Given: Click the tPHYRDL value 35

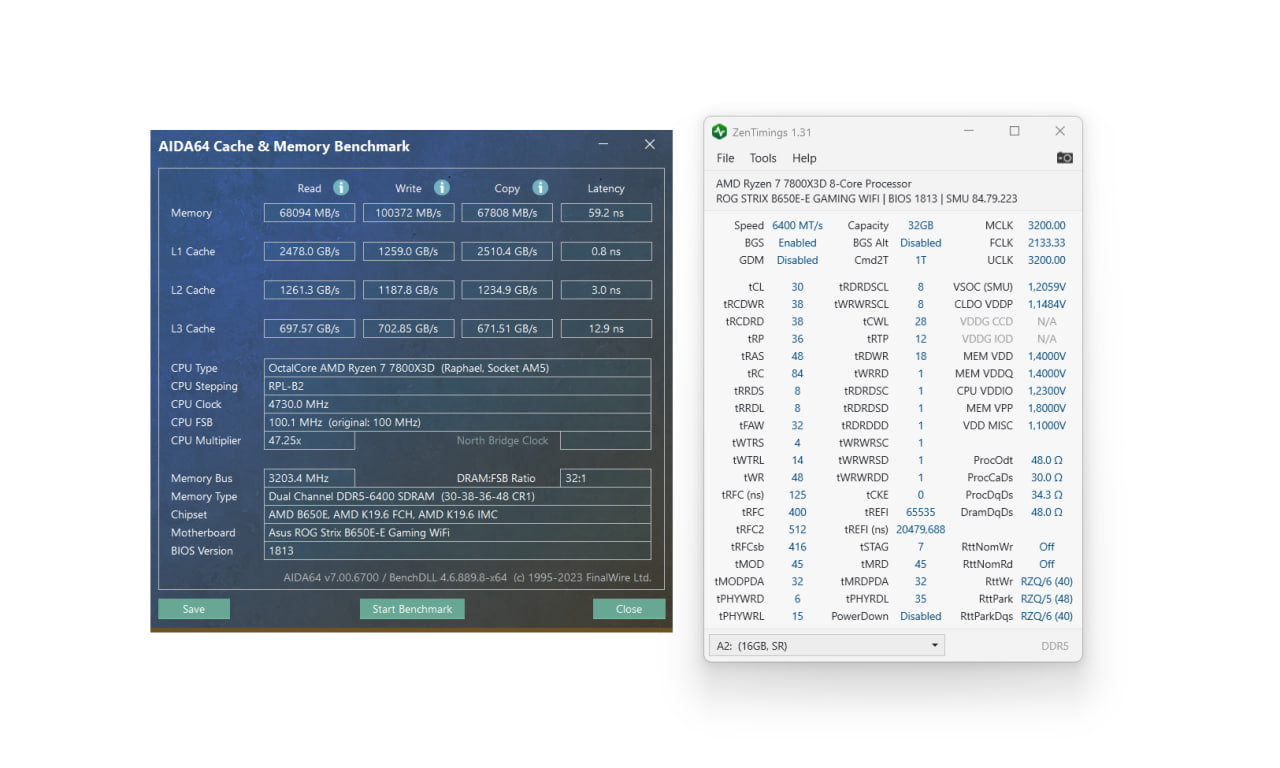Looking at the screenshot, I should click(920, 599).
